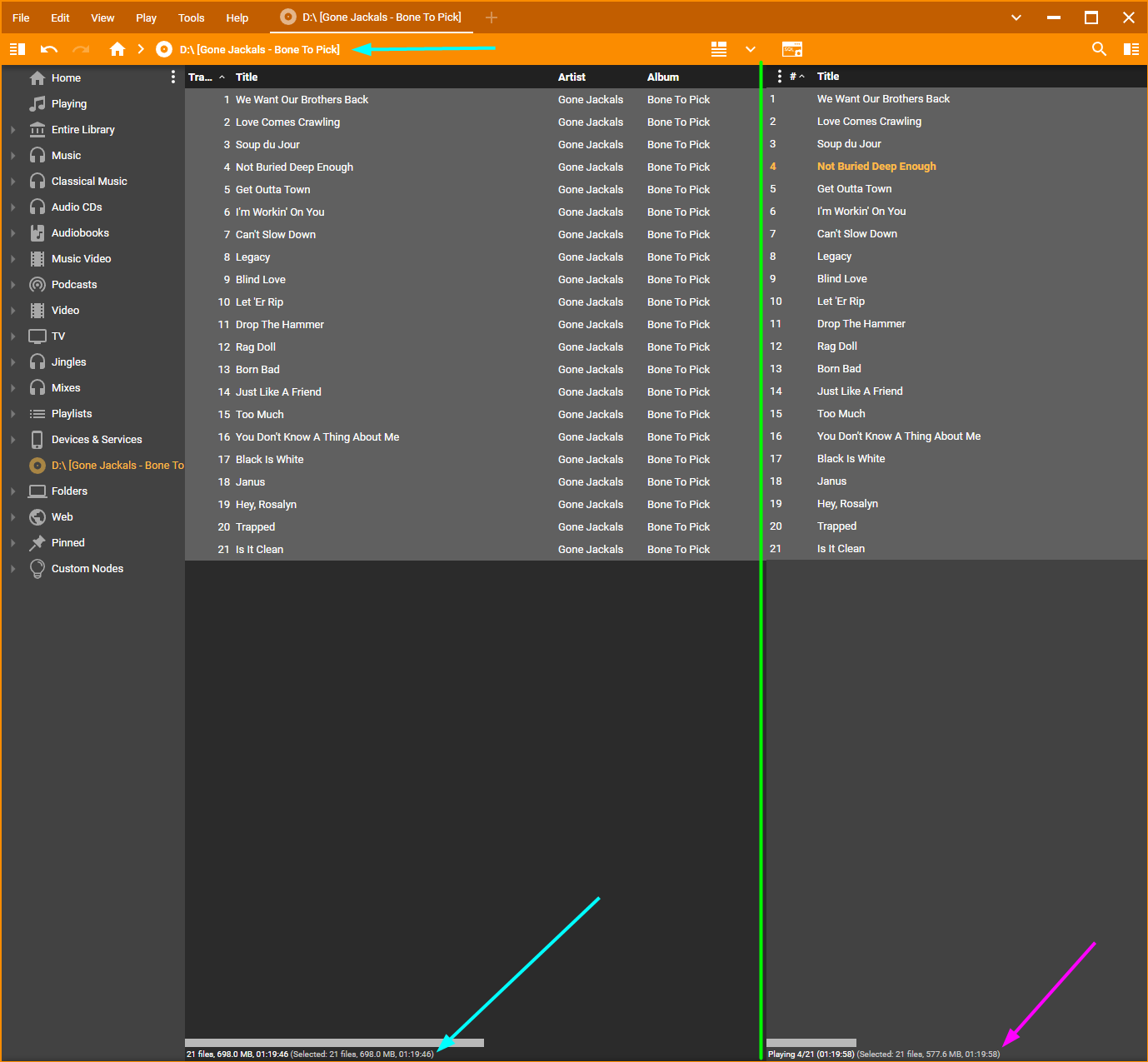Click the undo navigation arrow

[49, 49]
